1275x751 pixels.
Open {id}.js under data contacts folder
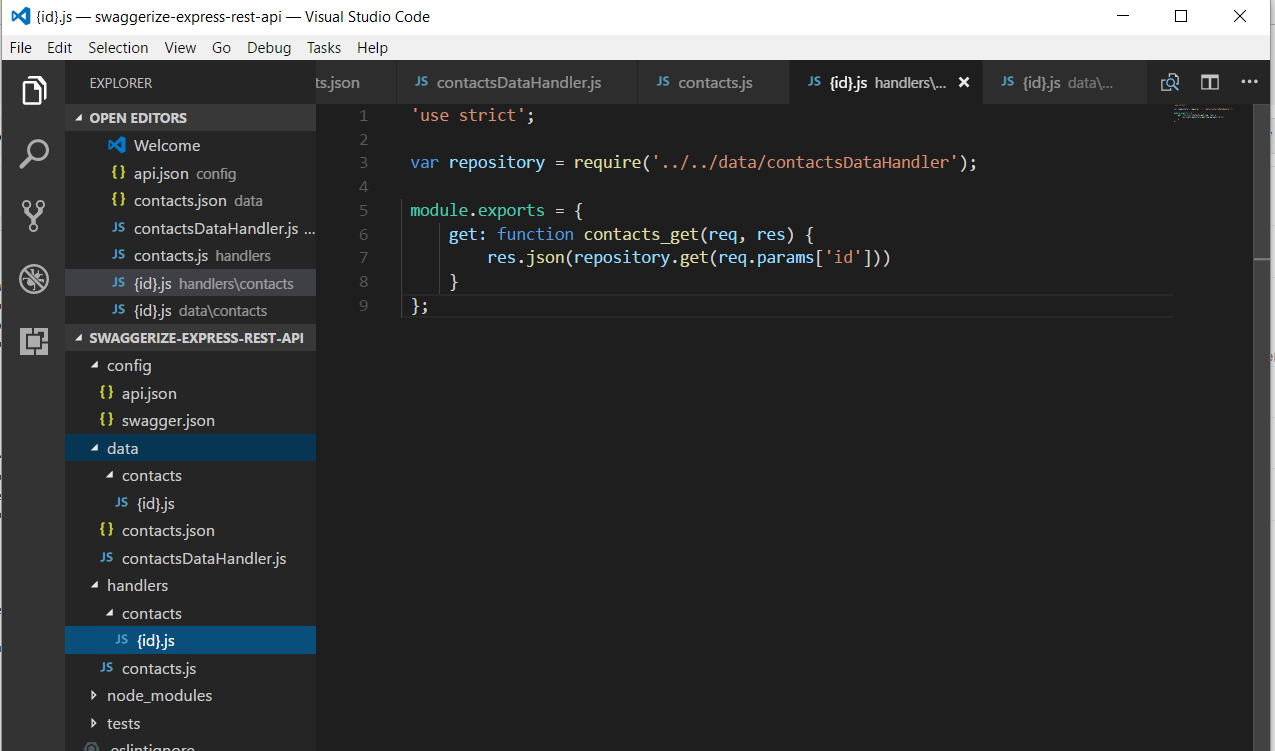click(190, 503)
